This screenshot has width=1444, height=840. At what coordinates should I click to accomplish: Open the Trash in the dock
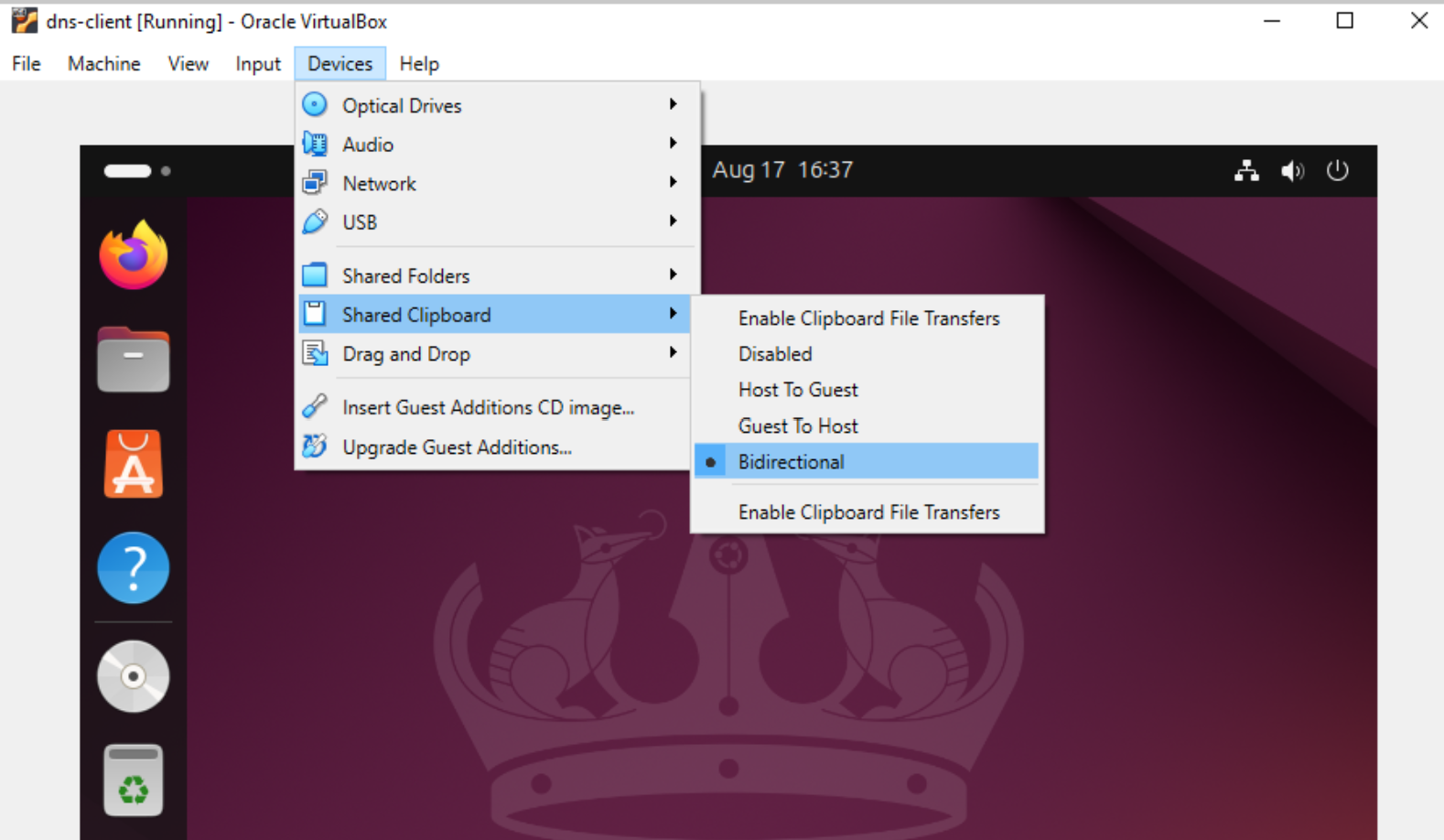tap(134, 781)
